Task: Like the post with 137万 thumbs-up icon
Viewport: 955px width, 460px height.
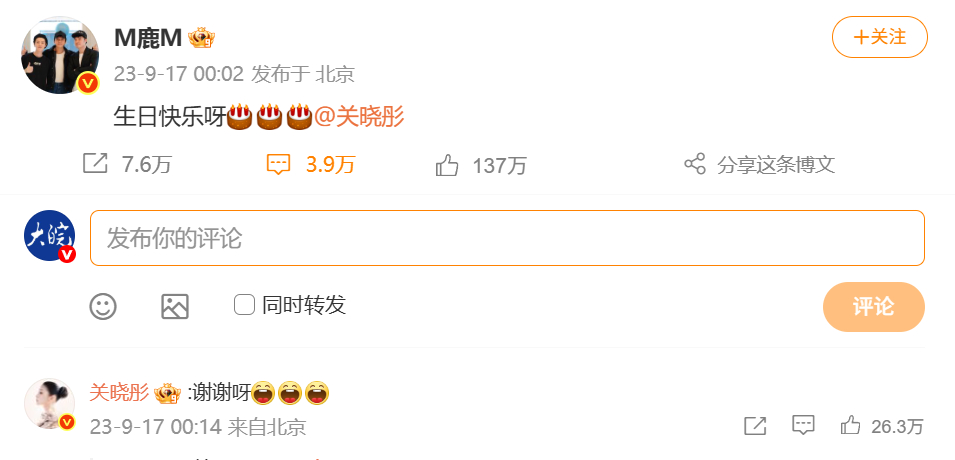Action: click(447, 165)
